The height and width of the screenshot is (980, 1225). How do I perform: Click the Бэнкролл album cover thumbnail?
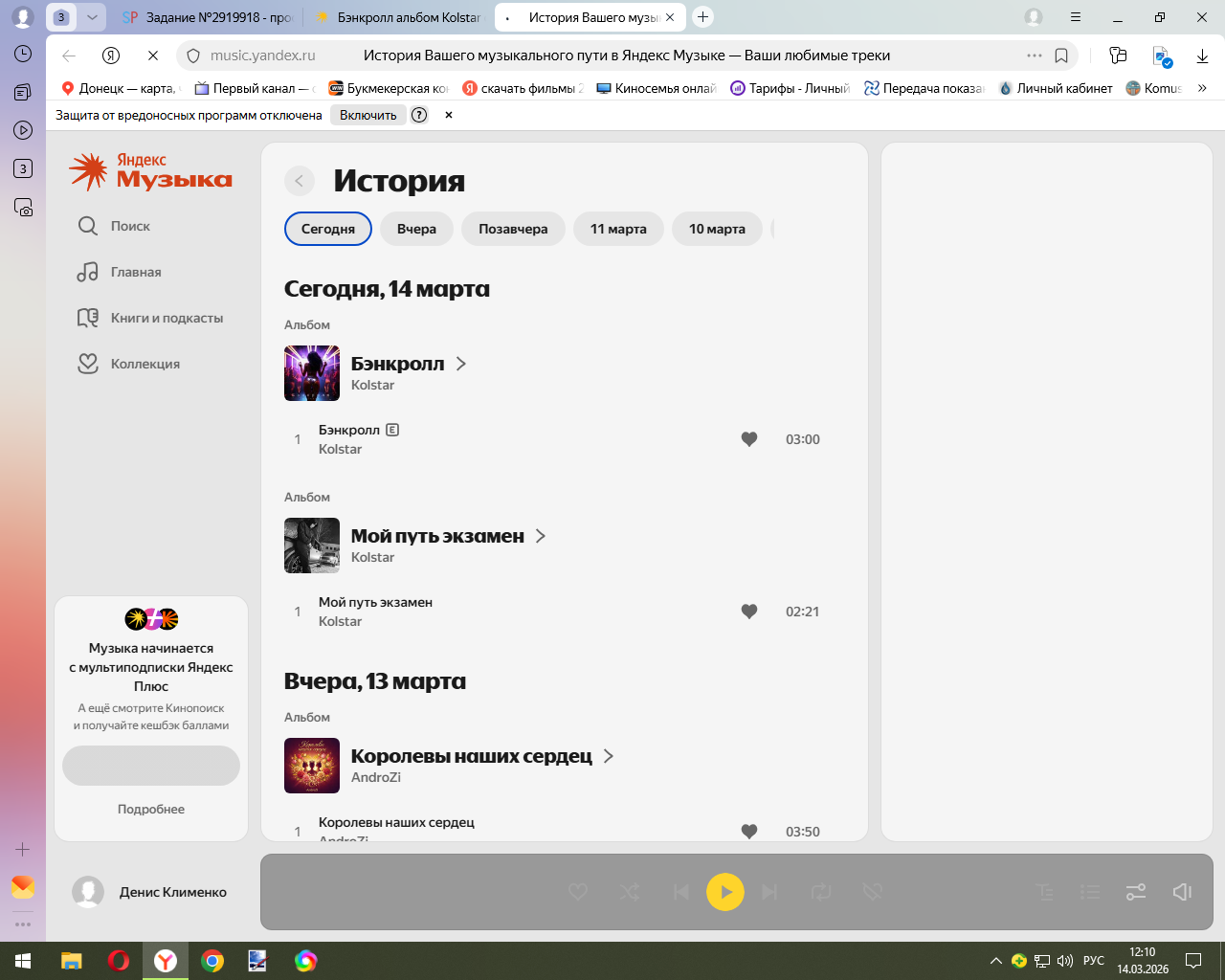tap(312, 373)
